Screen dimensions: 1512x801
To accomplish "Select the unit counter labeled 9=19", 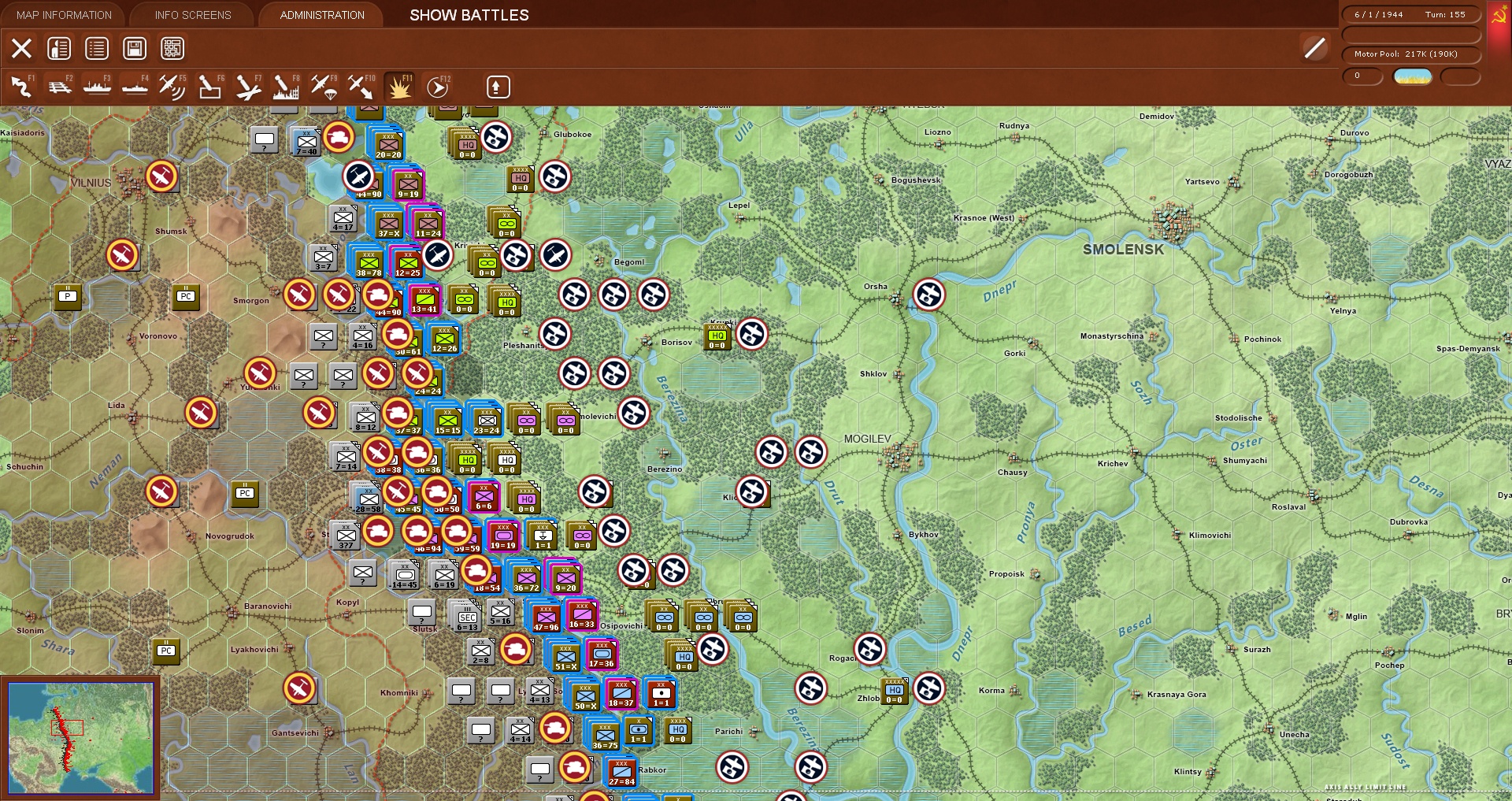I will tap(408, 184).
